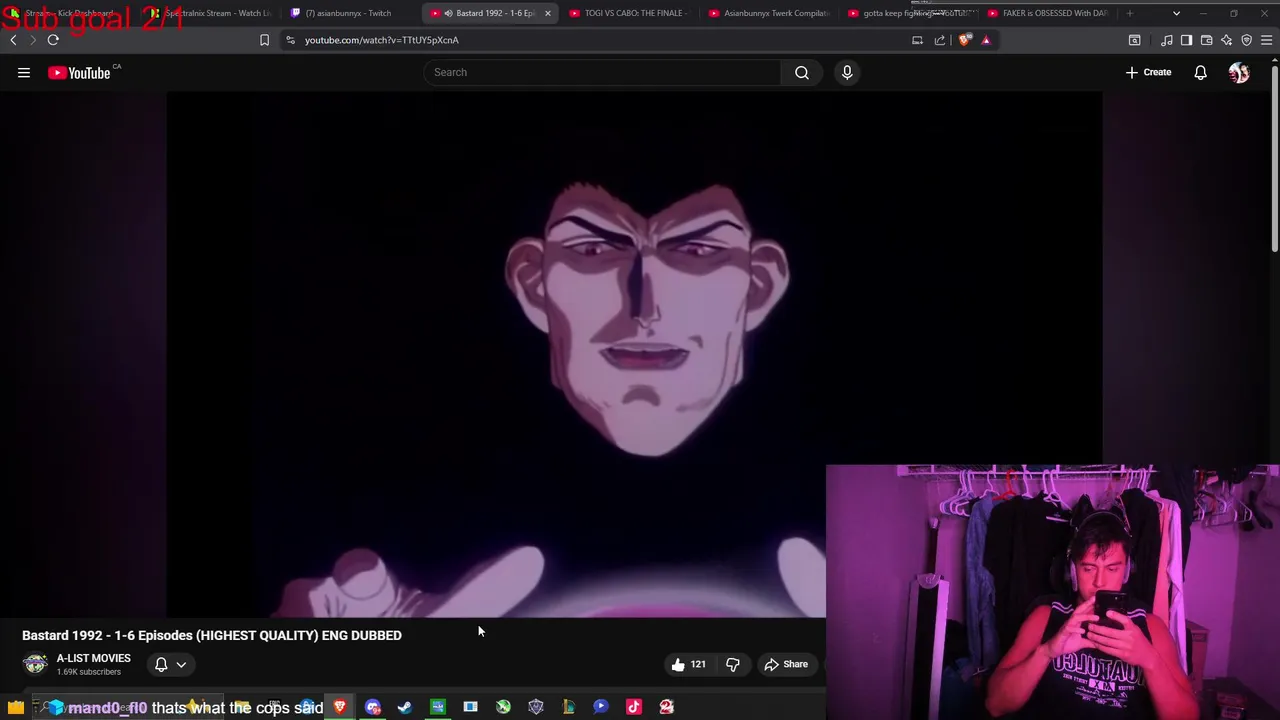Close the Bastard 1992 tab
This screenshot has width=1280, height=720.
tap(547, 13)
